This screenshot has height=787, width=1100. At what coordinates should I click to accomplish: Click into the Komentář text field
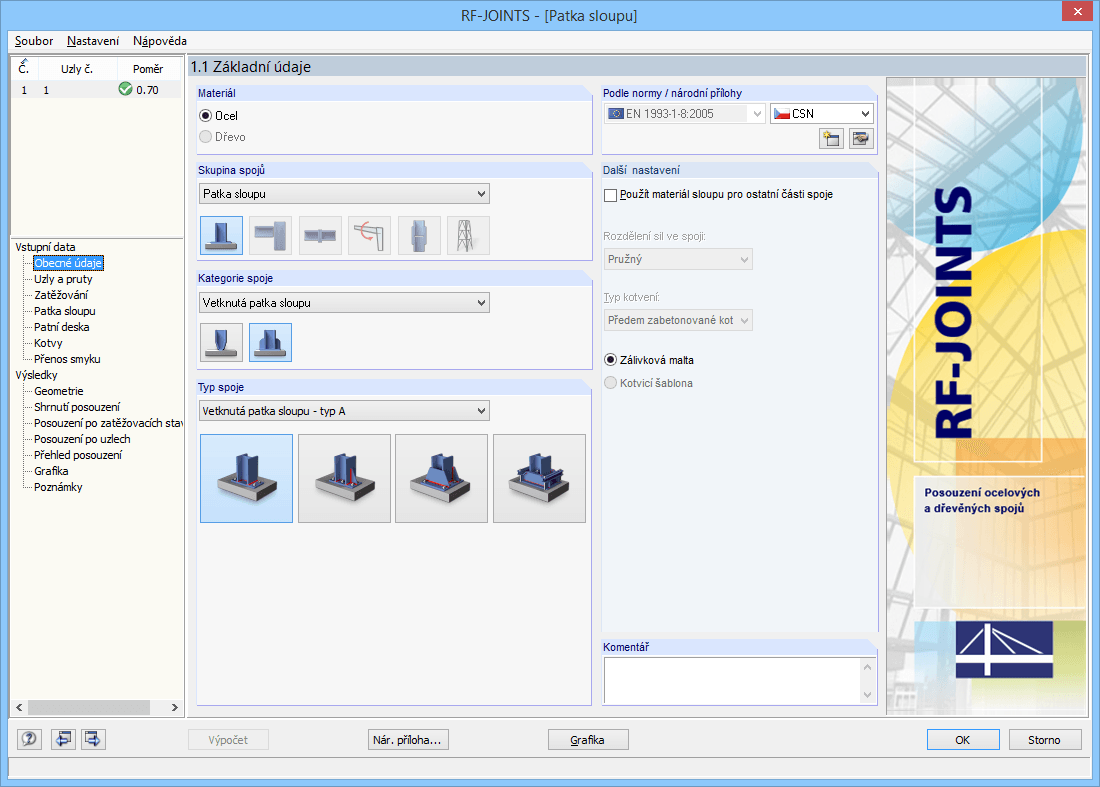(x=732, y=680)
